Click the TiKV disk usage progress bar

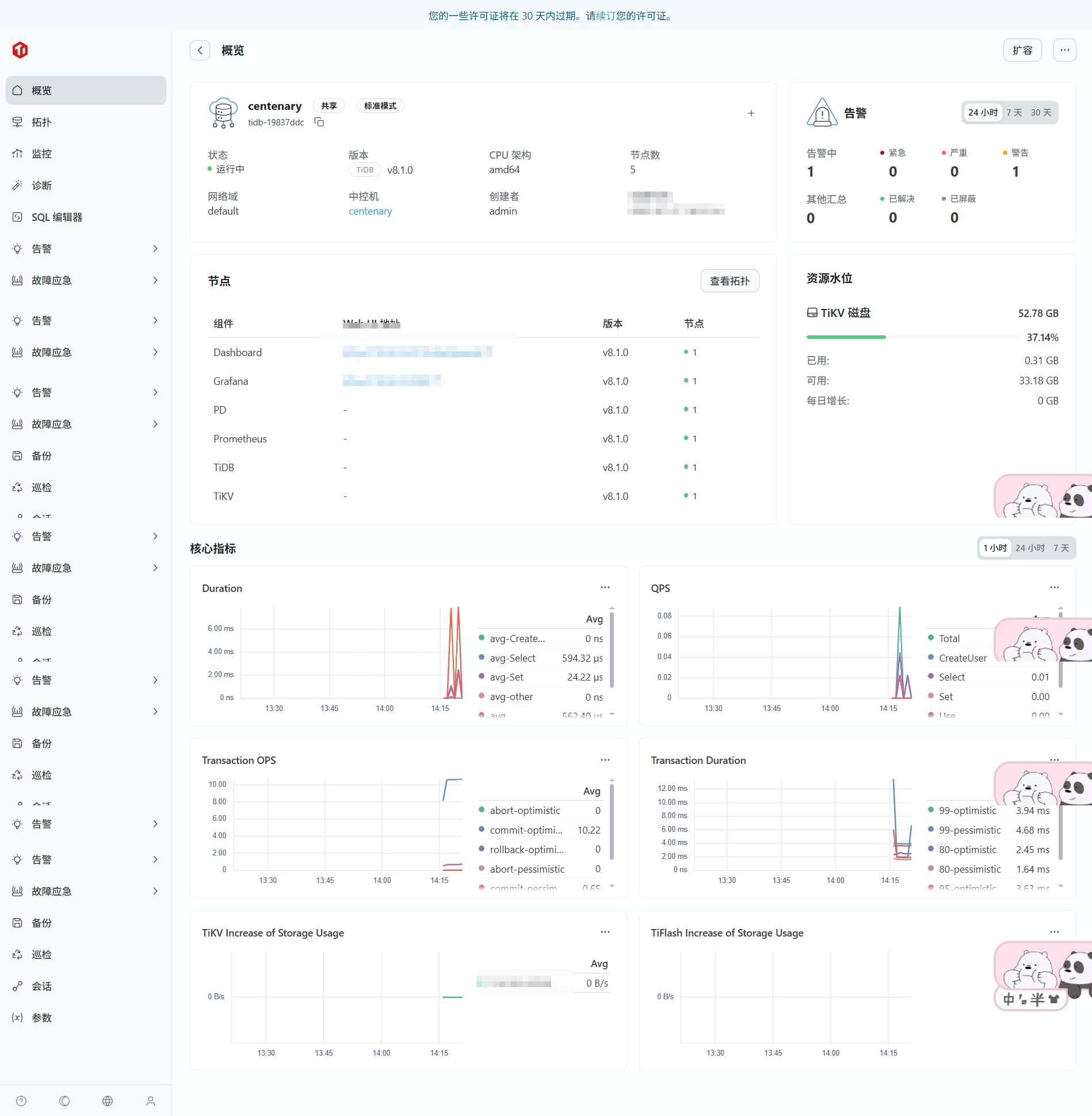913,337
